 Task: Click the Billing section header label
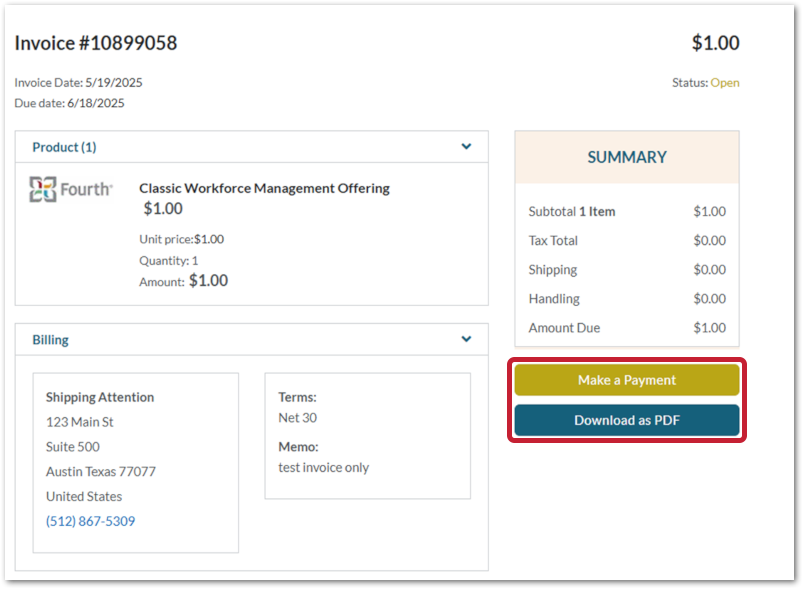[50, 340]
